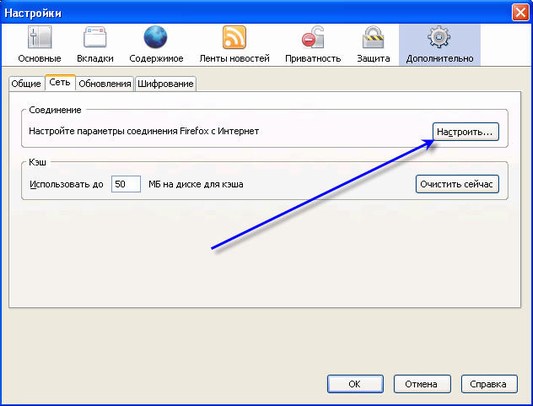This screenshot has height=406, width=533.
Task: Click the text Настройте параметры соединения Firefox
Action: click(x=118, y=131)
